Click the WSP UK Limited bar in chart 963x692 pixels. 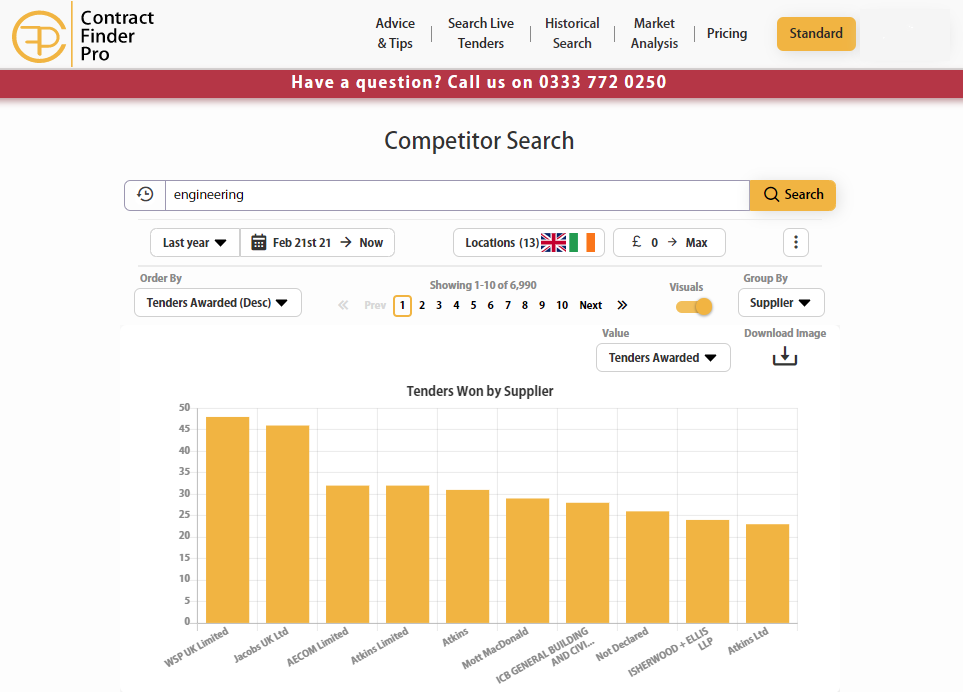coord(227,520)
